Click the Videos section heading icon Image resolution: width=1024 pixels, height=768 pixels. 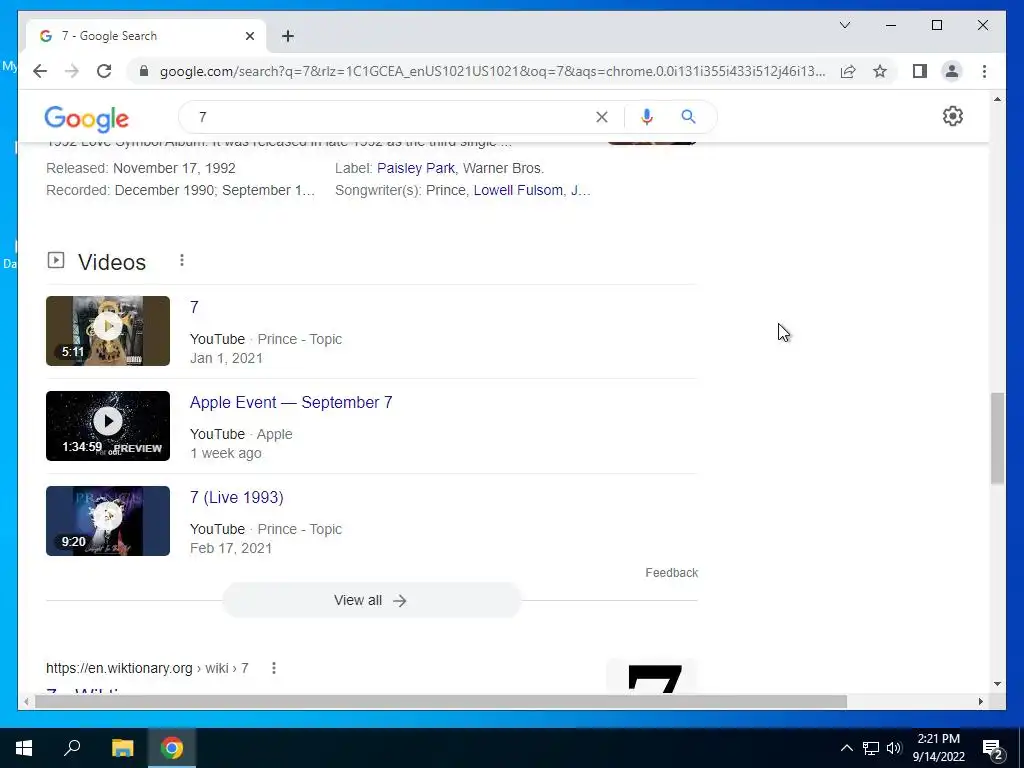pyautogui.click(x=56, y=261)
